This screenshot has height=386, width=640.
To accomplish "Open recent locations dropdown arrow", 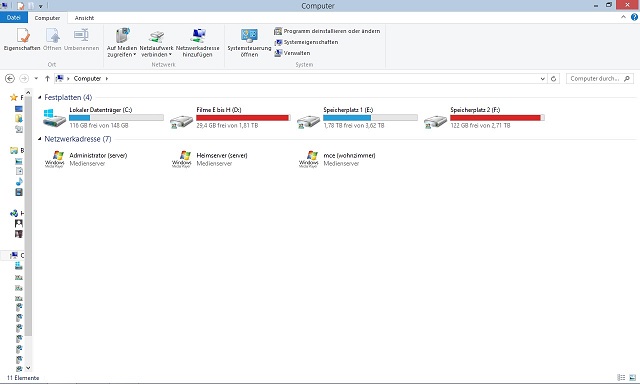I will [36, 78].
